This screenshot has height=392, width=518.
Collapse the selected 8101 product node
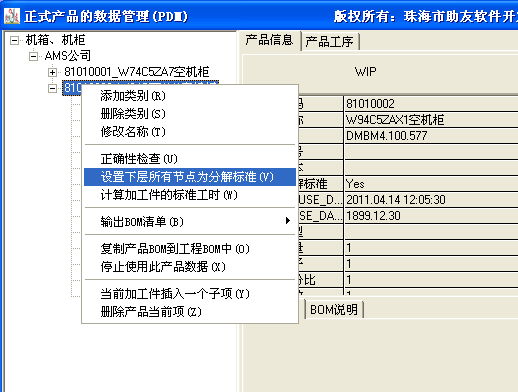tap(52, 88)
